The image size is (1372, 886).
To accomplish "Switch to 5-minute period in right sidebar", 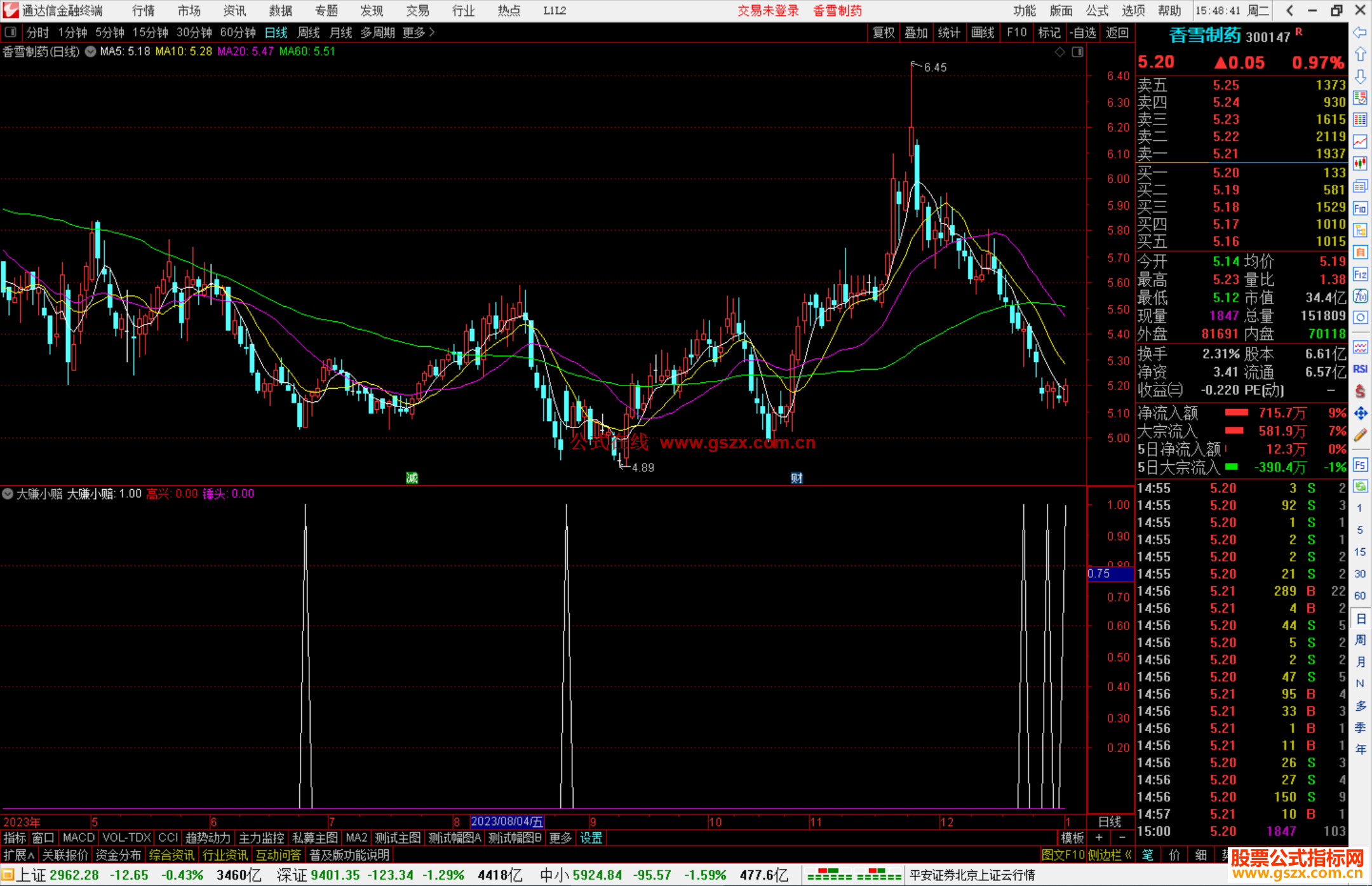I will pos(1360,530).
